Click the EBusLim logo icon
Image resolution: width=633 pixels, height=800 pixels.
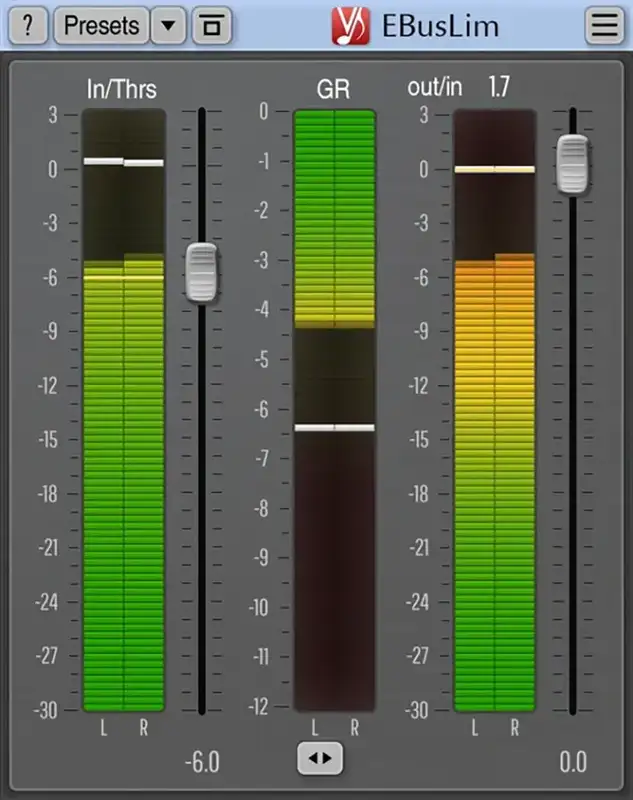click(x=350, y=26)
